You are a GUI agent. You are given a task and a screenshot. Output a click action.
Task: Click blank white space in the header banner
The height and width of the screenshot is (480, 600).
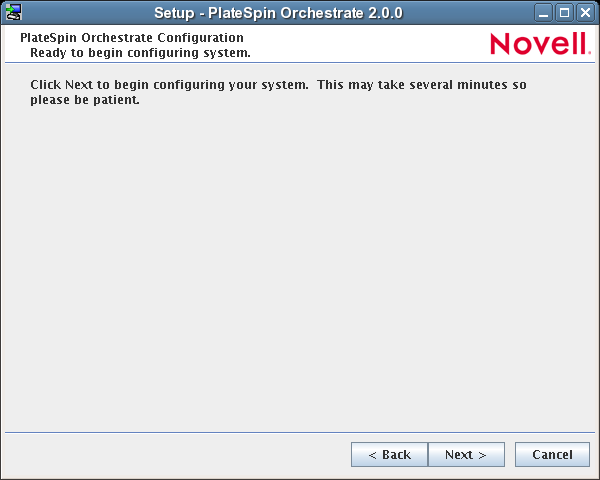pos(370,45)
